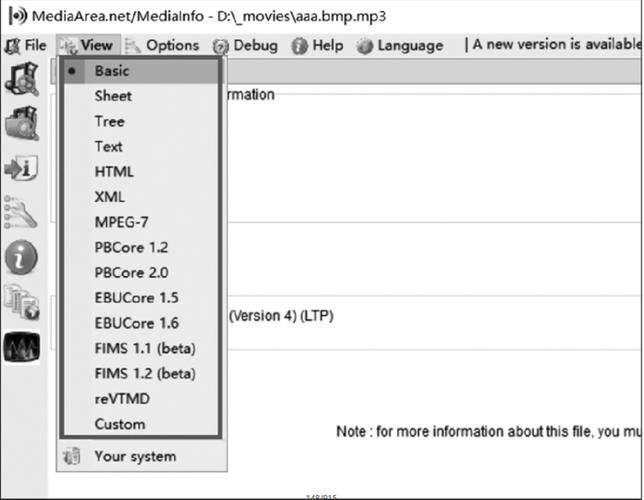Click the Help menu icon
The height and width of the screenshot is (500, 644).
click(299, 46)
